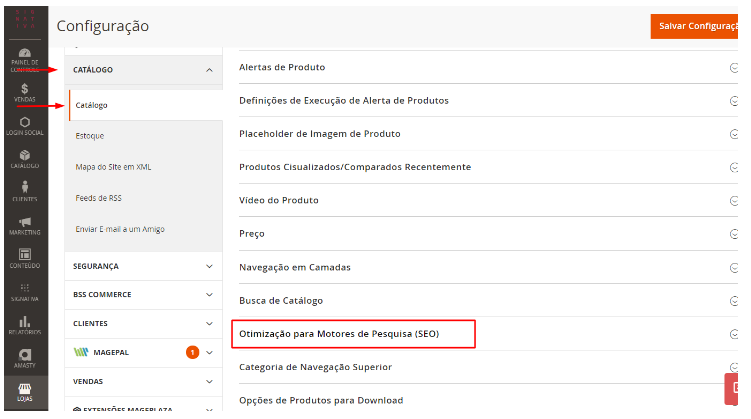Screen dimensions: 751x419
Task: Open the Relatórios bar chart icon
Action: pos(24,326)
